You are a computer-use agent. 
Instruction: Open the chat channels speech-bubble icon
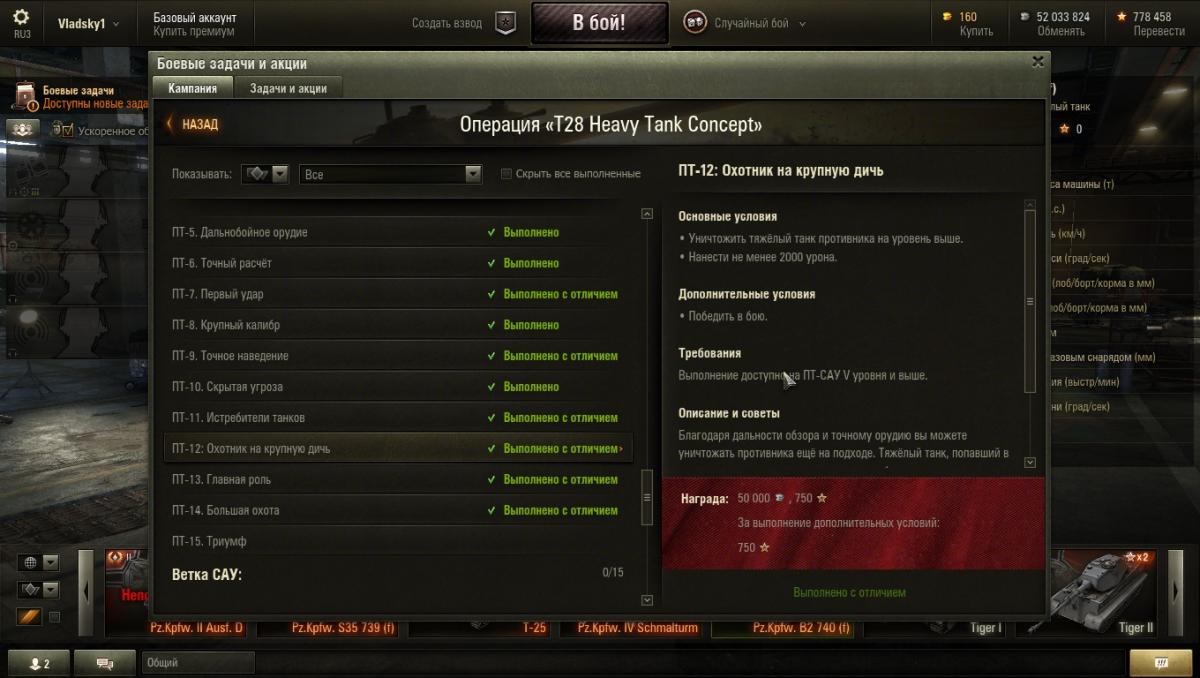[108, 663]
